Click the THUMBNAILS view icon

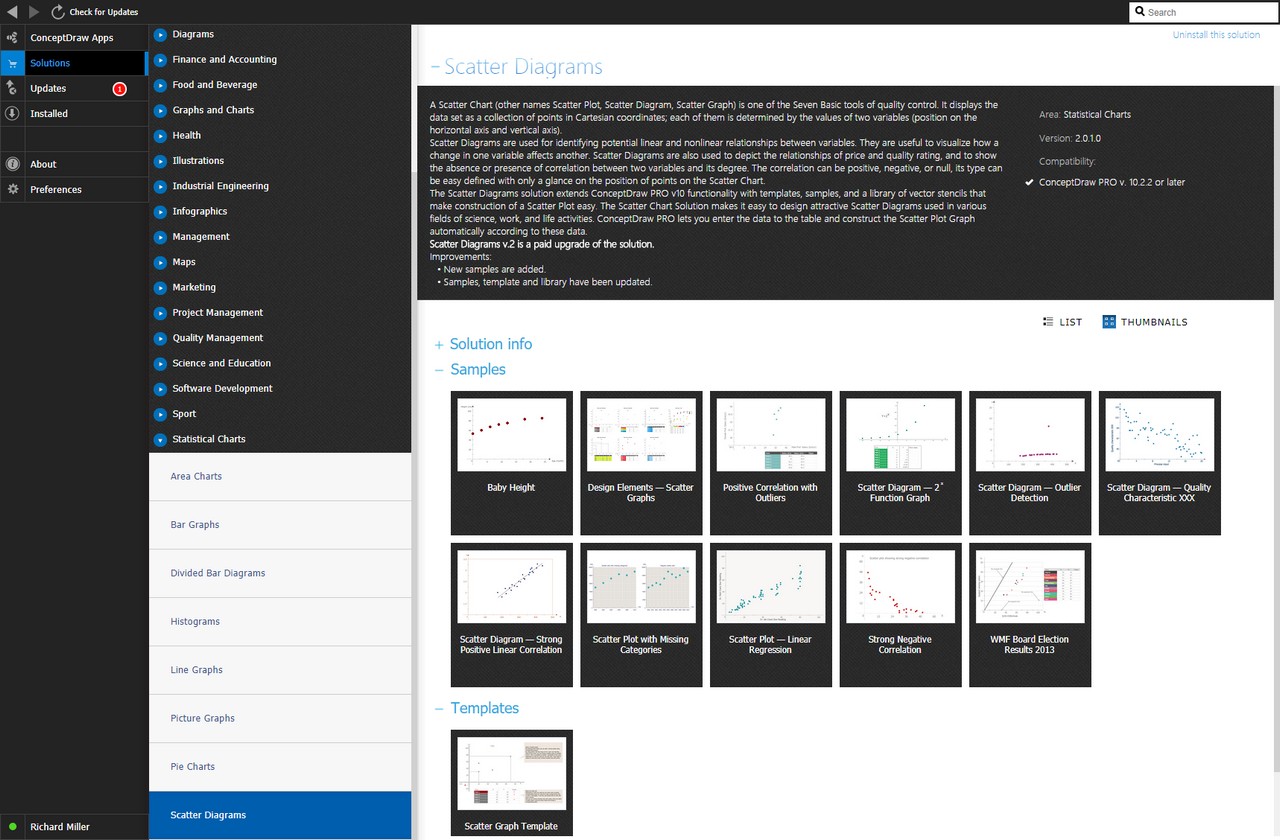coord(1109,322)
